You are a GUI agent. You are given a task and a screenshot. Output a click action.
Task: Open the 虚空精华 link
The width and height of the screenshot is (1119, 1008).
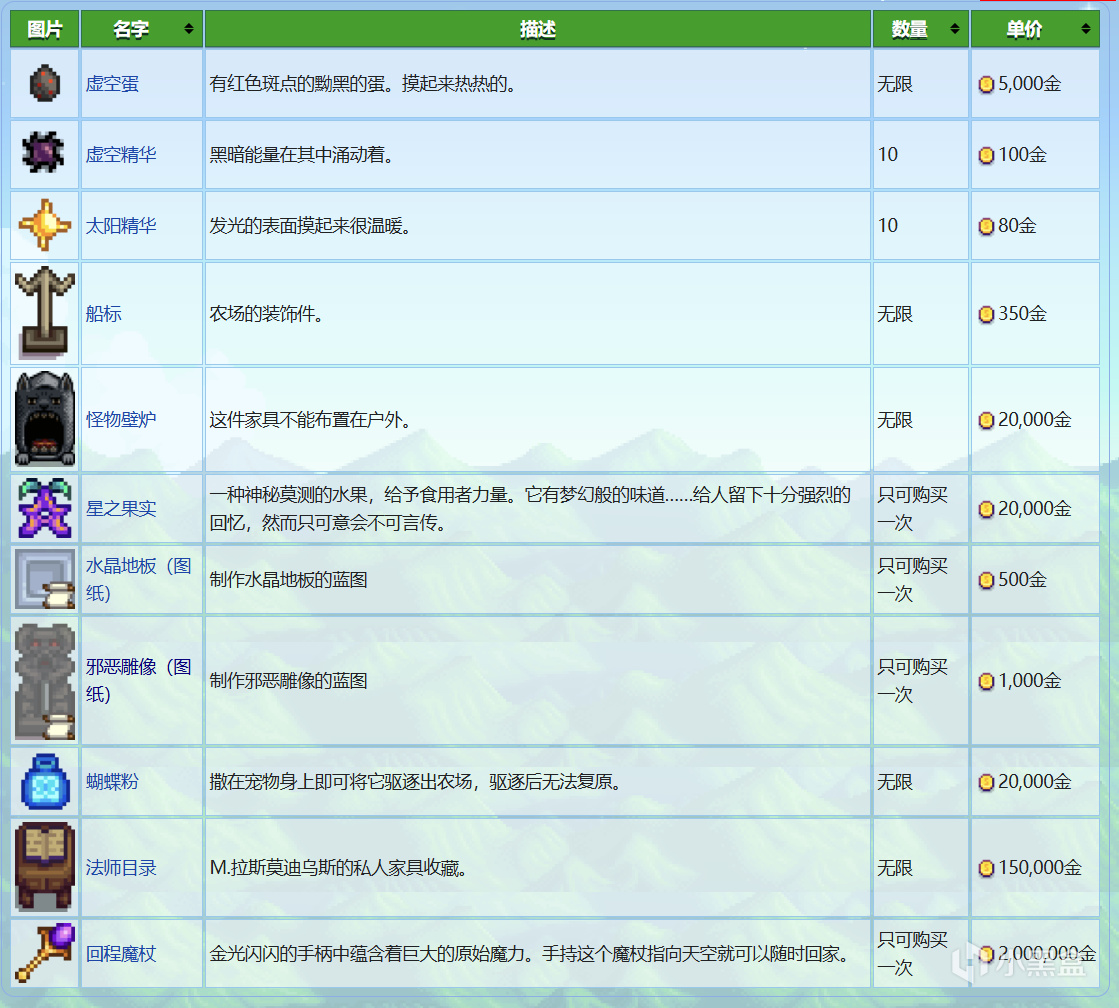(121, 154)
